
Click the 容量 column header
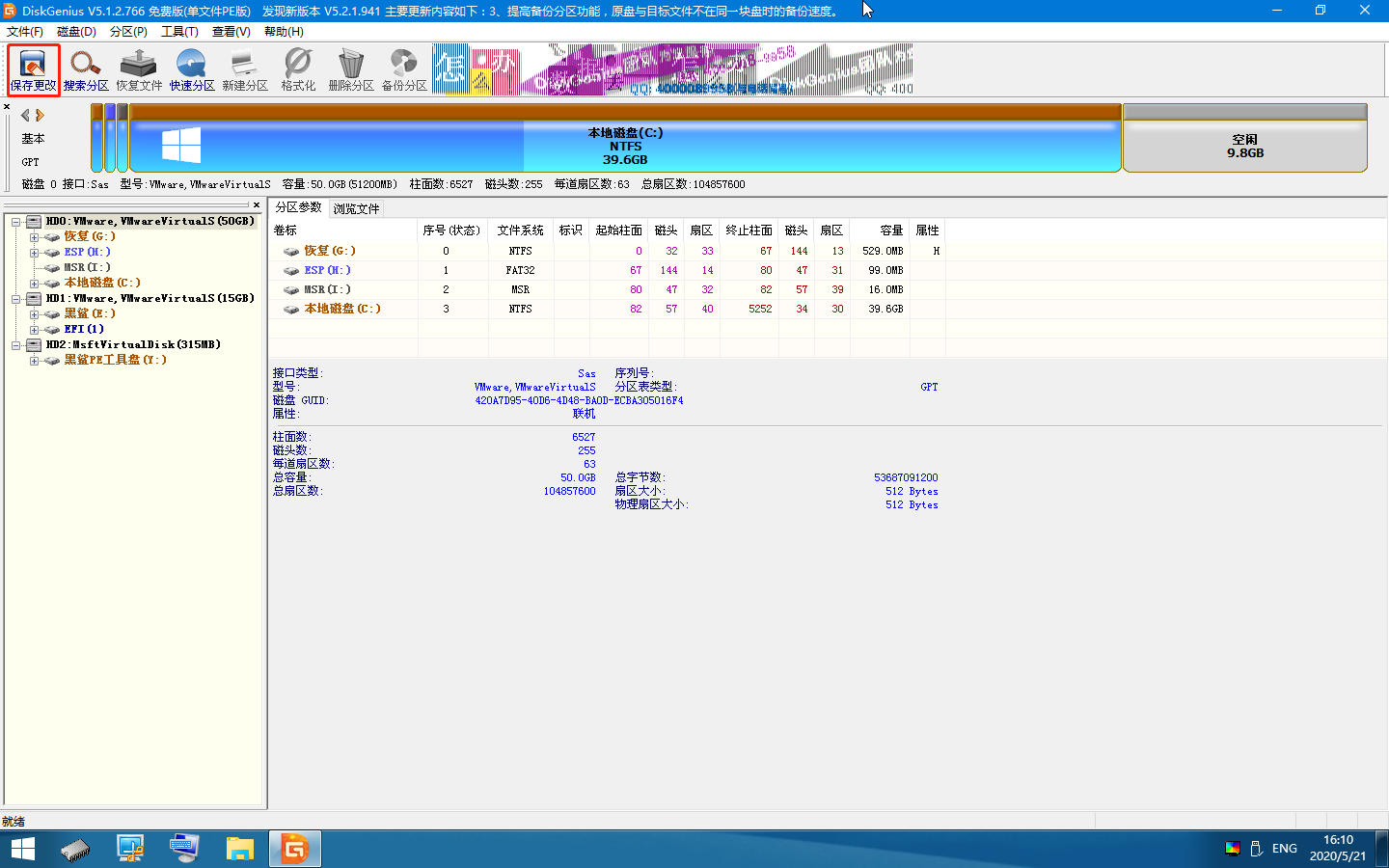click(880, 231)
